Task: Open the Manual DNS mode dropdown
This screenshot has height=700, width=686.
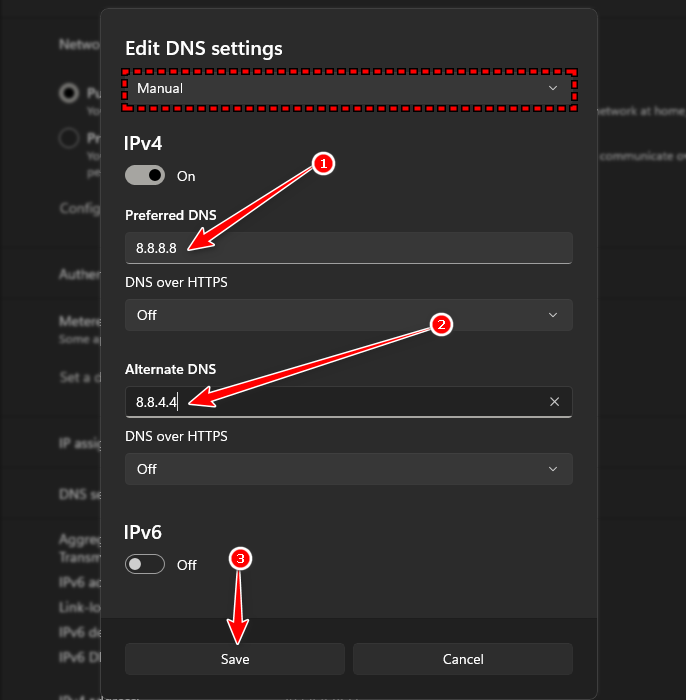Action: [348, 88]
